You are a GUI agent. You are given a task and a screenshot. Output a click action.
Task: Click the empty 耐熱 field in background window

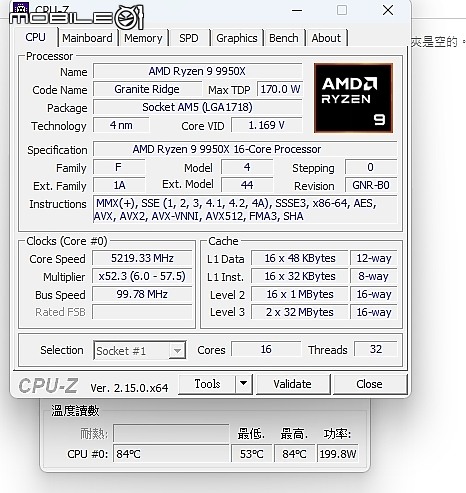coord(171,433)
